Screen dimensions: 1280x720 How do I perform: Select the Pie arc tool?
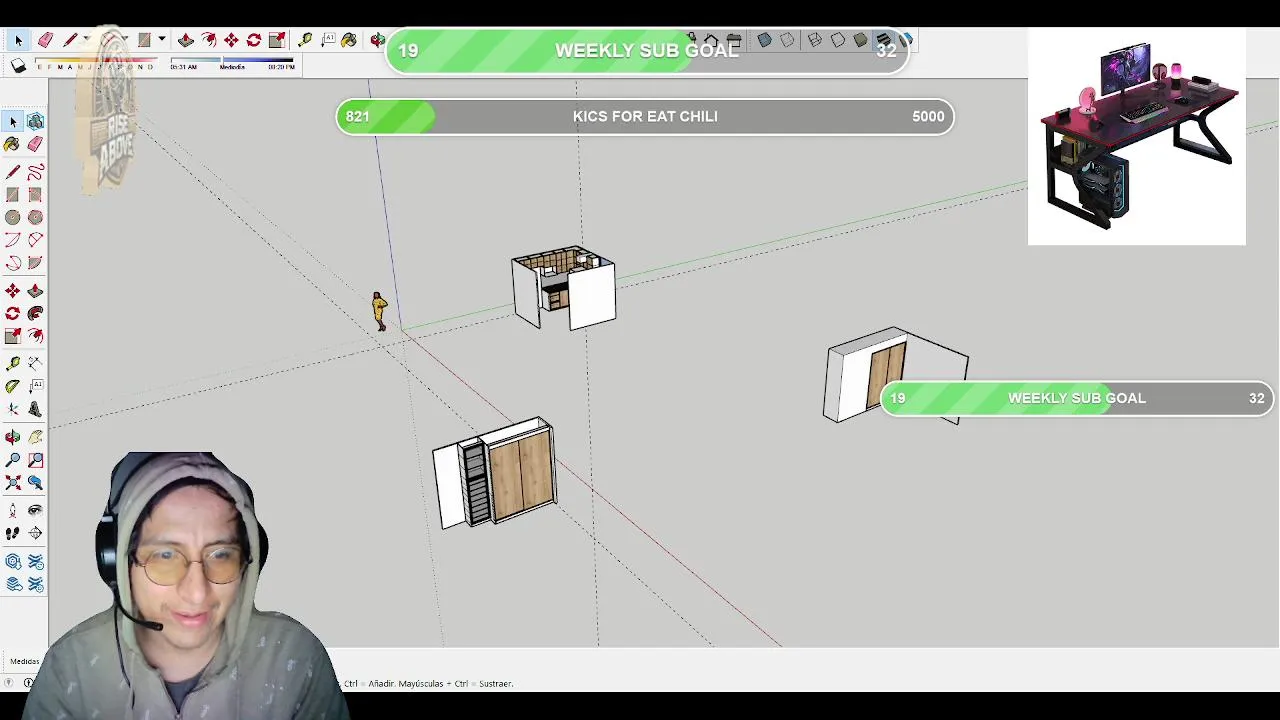[x=35, y=263]
